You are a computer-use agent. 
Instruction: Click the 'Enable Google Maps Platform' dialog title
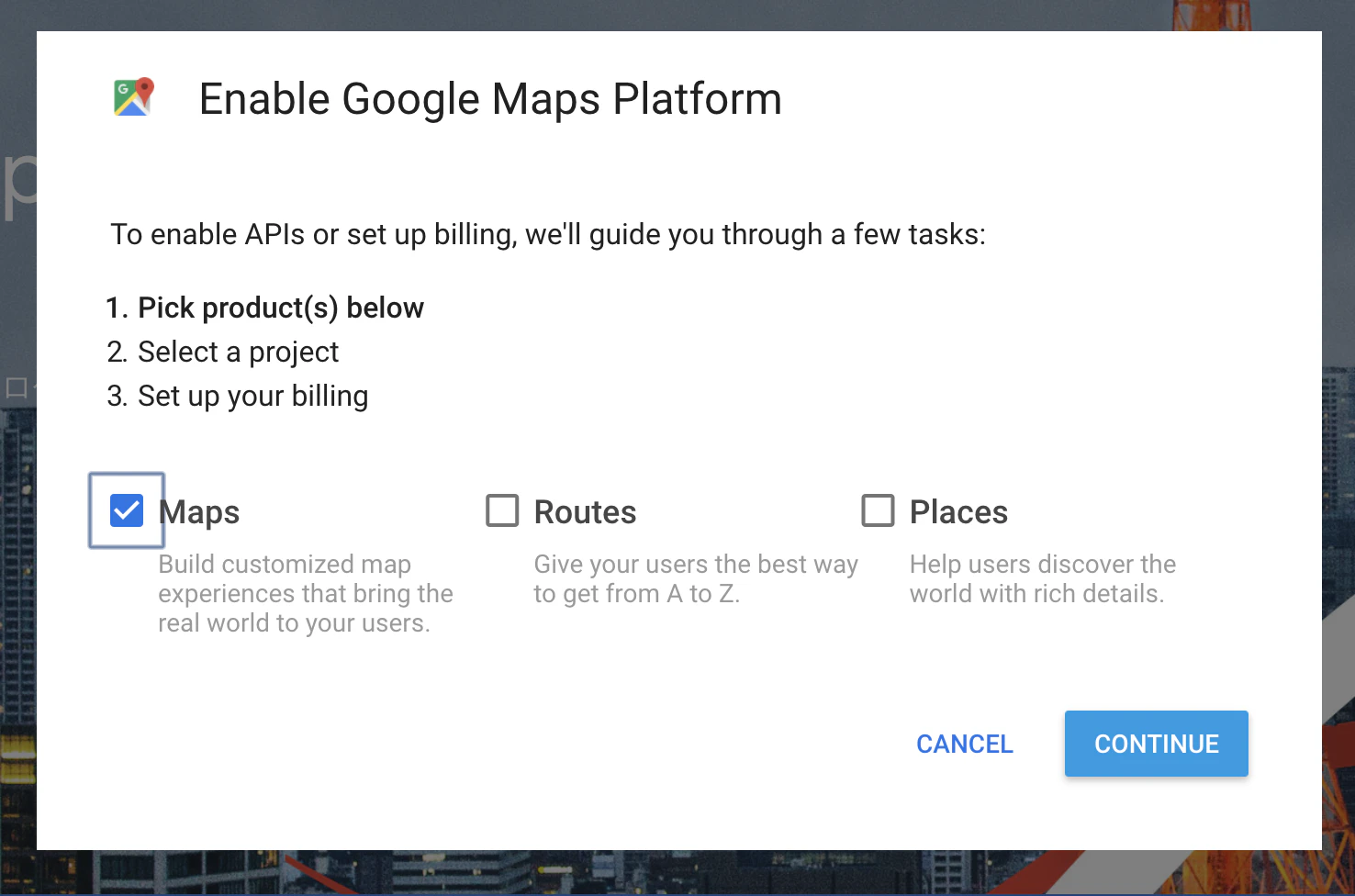click(x=490, y=99)
